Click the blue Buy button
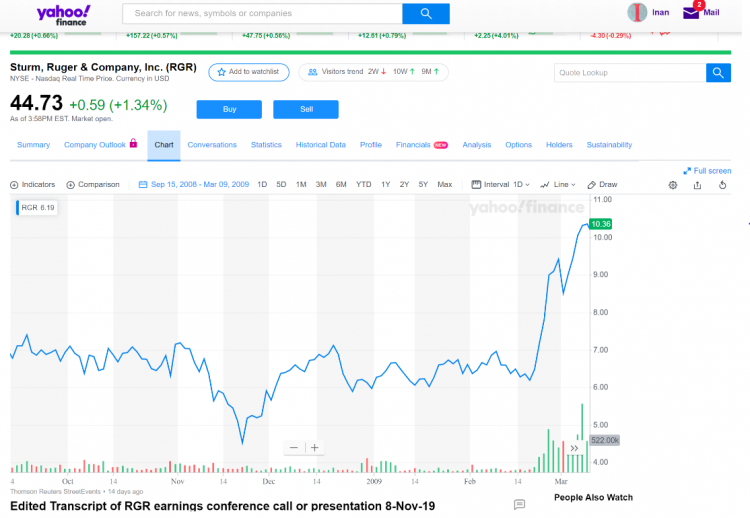750x518 pixels. [x=229, y=109]
